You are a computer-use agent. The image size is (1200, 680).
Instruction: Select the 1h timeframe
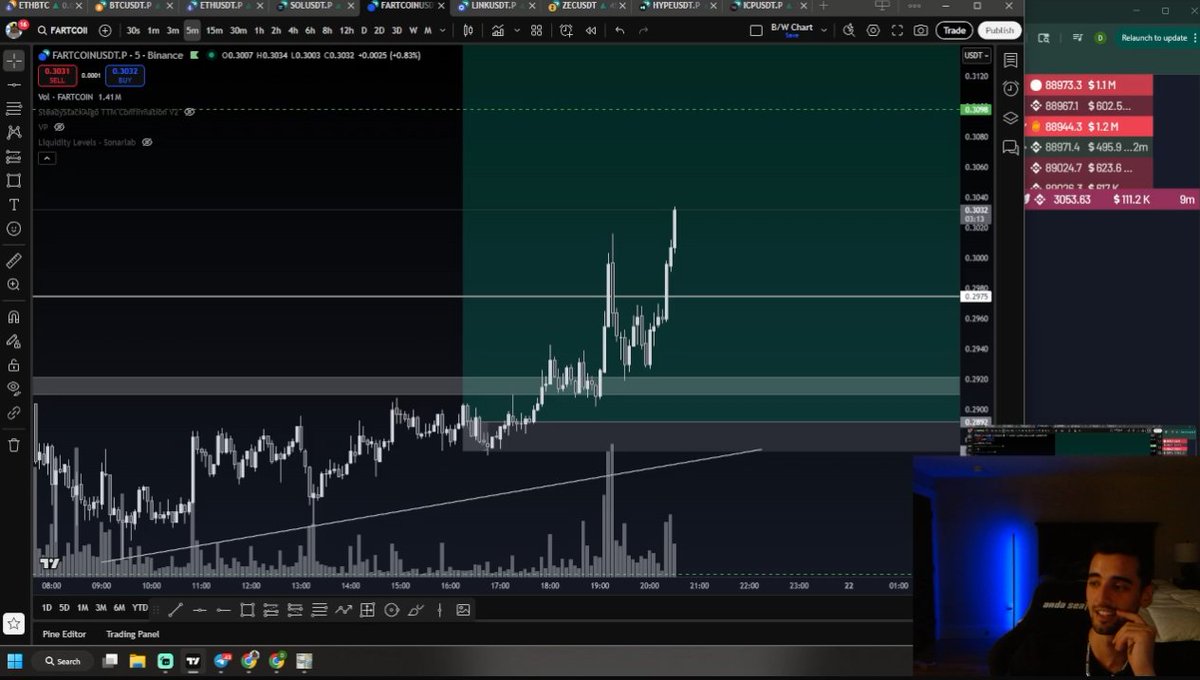coord(260,31)
